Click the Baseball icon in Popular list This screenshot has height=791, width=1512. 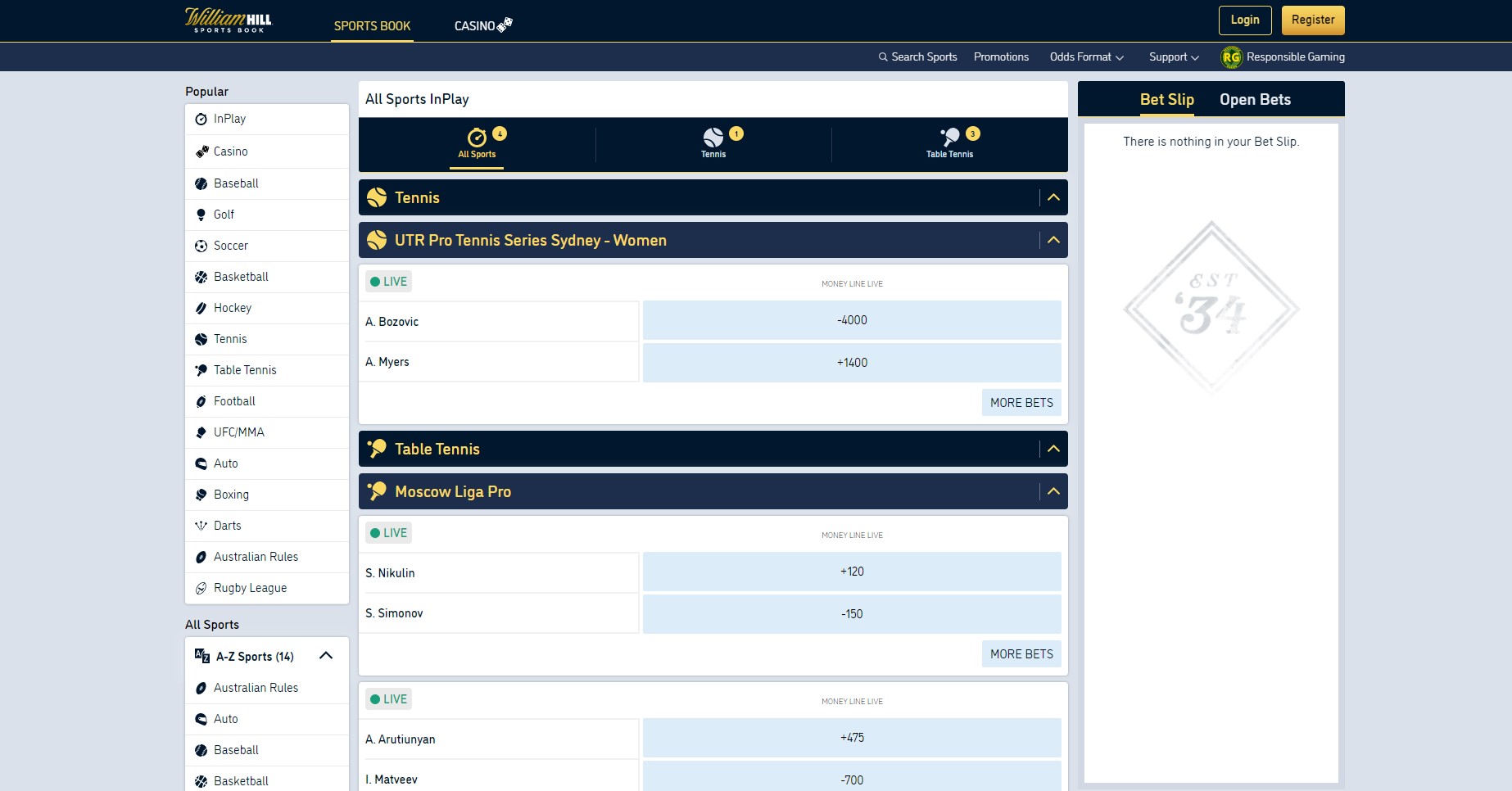click(201, 183)
